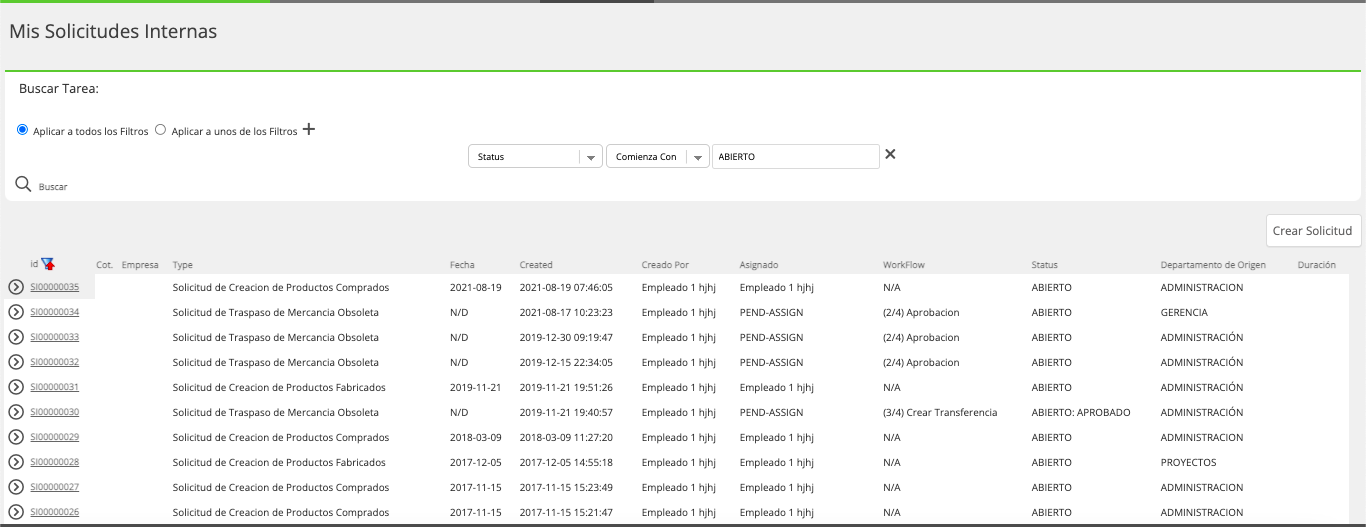Select 'Aplicar a unos de los Filtros' radio
The height and width of the screenshot is (527, 1366).
(x=160, y=130)
